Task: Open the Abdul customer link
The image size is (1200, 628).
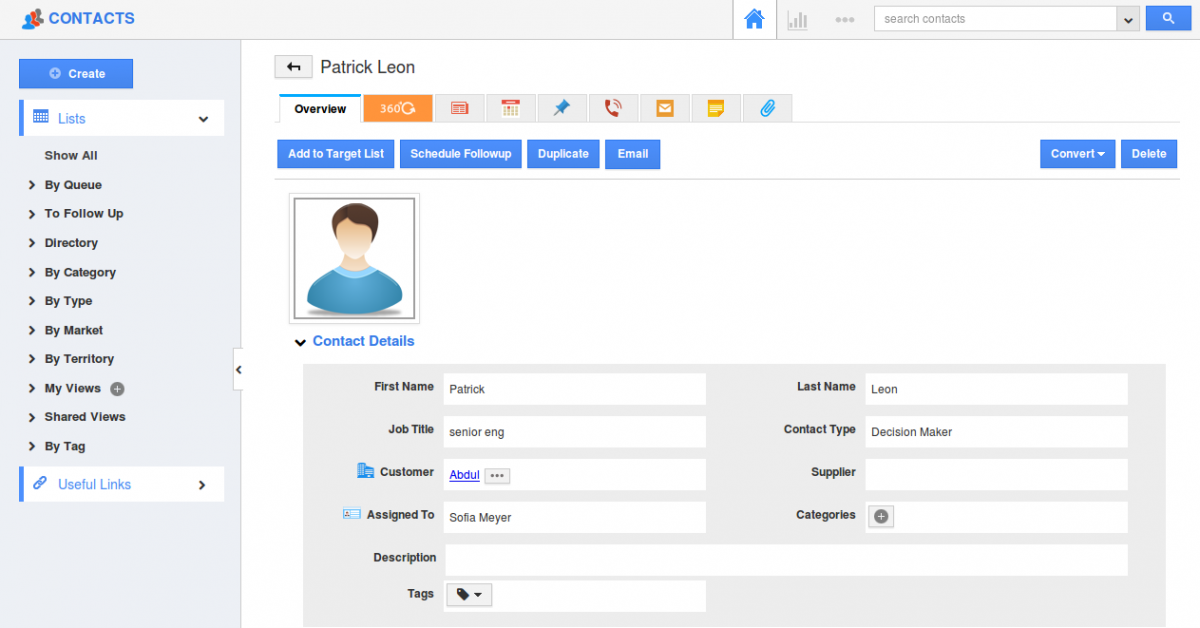Action: pyautogui.click(x=464, y=475)
